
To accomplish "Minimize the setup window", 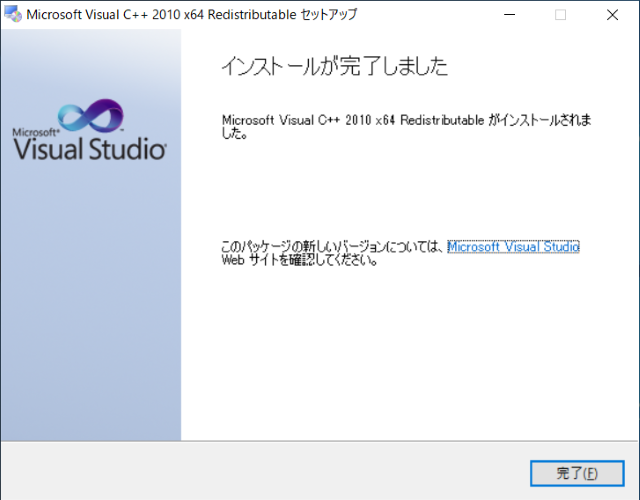I will tap(509, 15).
